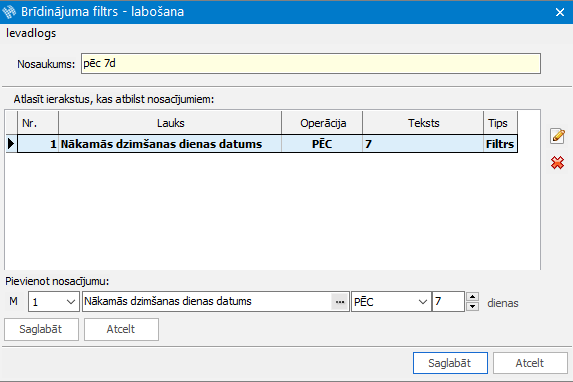
Task: Decrease days with the spinner down arrow
Action: coord(473,306)
